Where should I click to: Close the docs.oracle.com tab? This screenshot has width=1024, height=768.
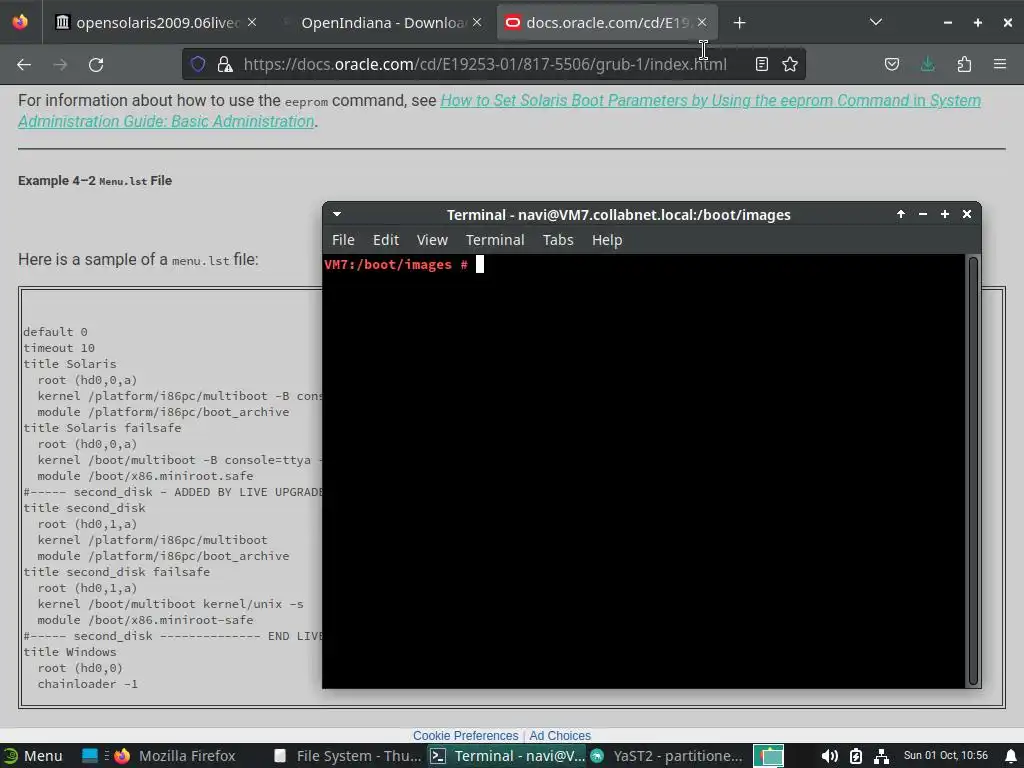point(702,22)
